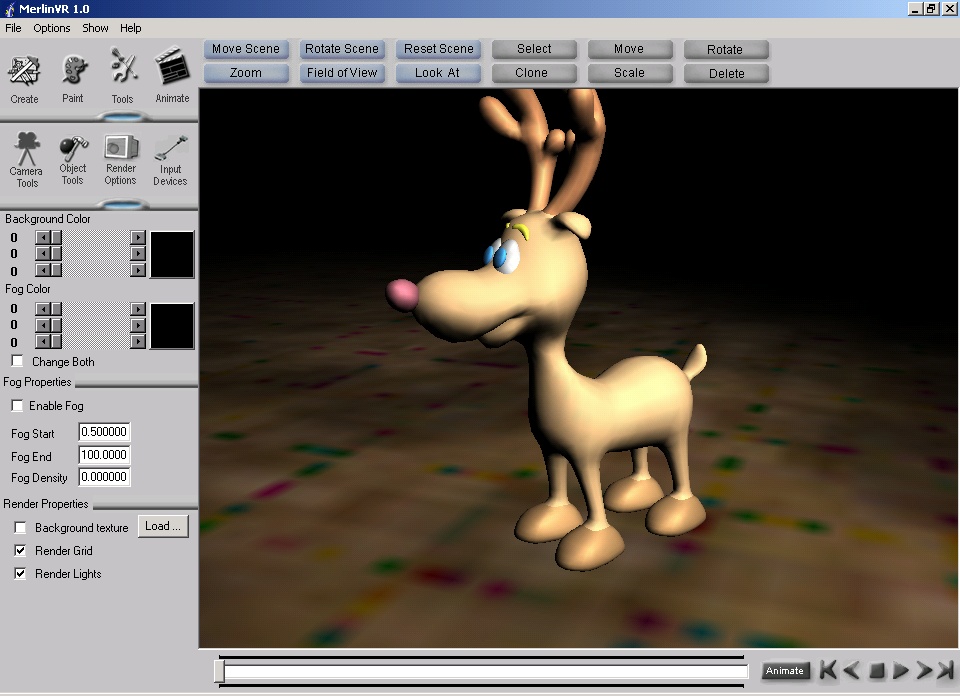
Task: Click the upper panel collapse handle
Action: [122, 116]
